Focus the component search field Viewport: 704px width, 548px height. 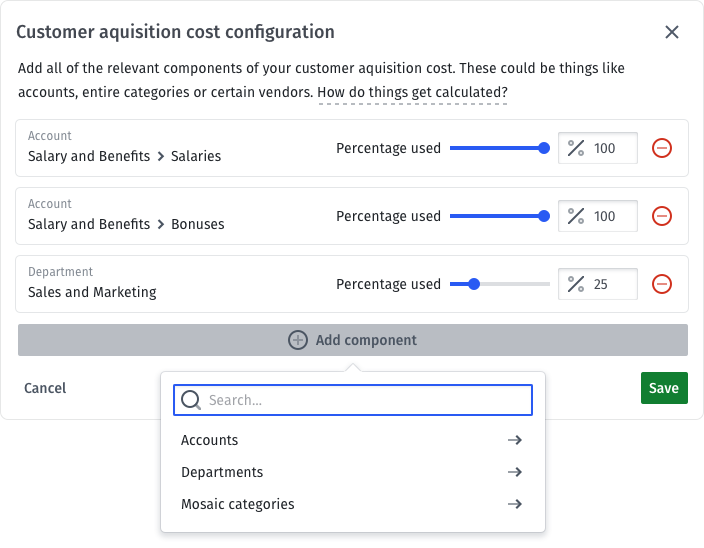[x=365, y=400]
